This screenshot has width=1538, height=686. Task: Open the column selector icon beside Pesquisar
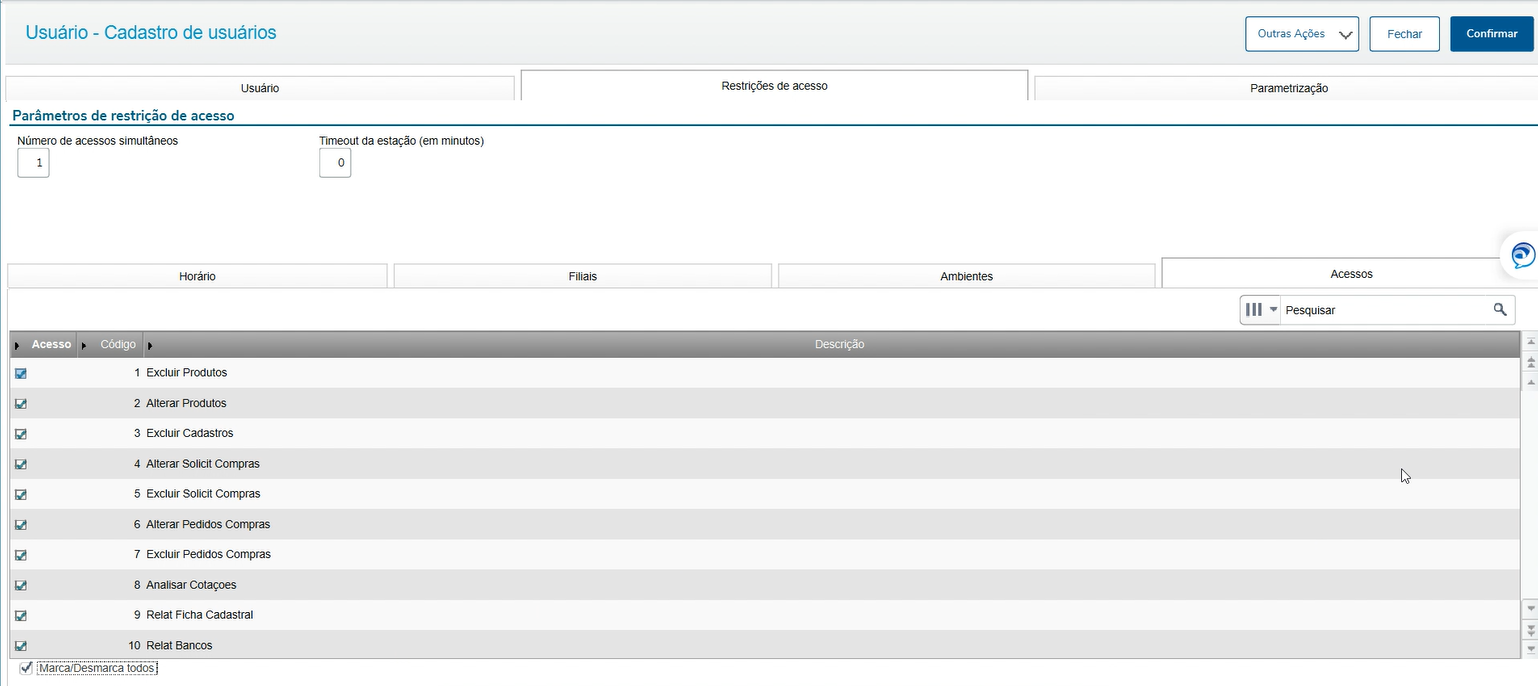pyautogui.click(x=1260, y=310)
